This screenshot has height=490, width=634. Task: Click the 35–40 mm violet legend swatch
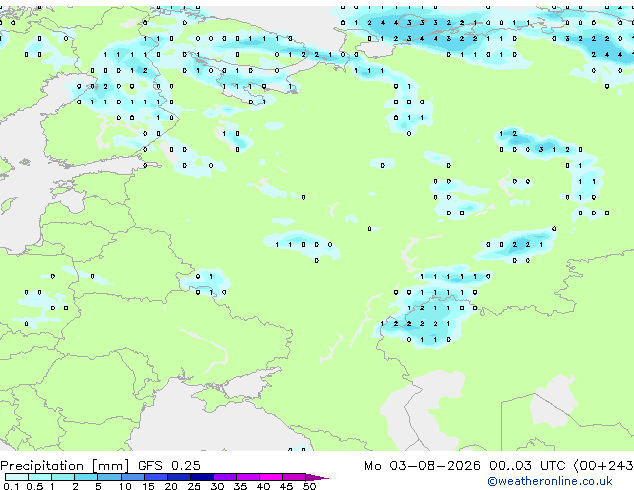click(248, 477)
